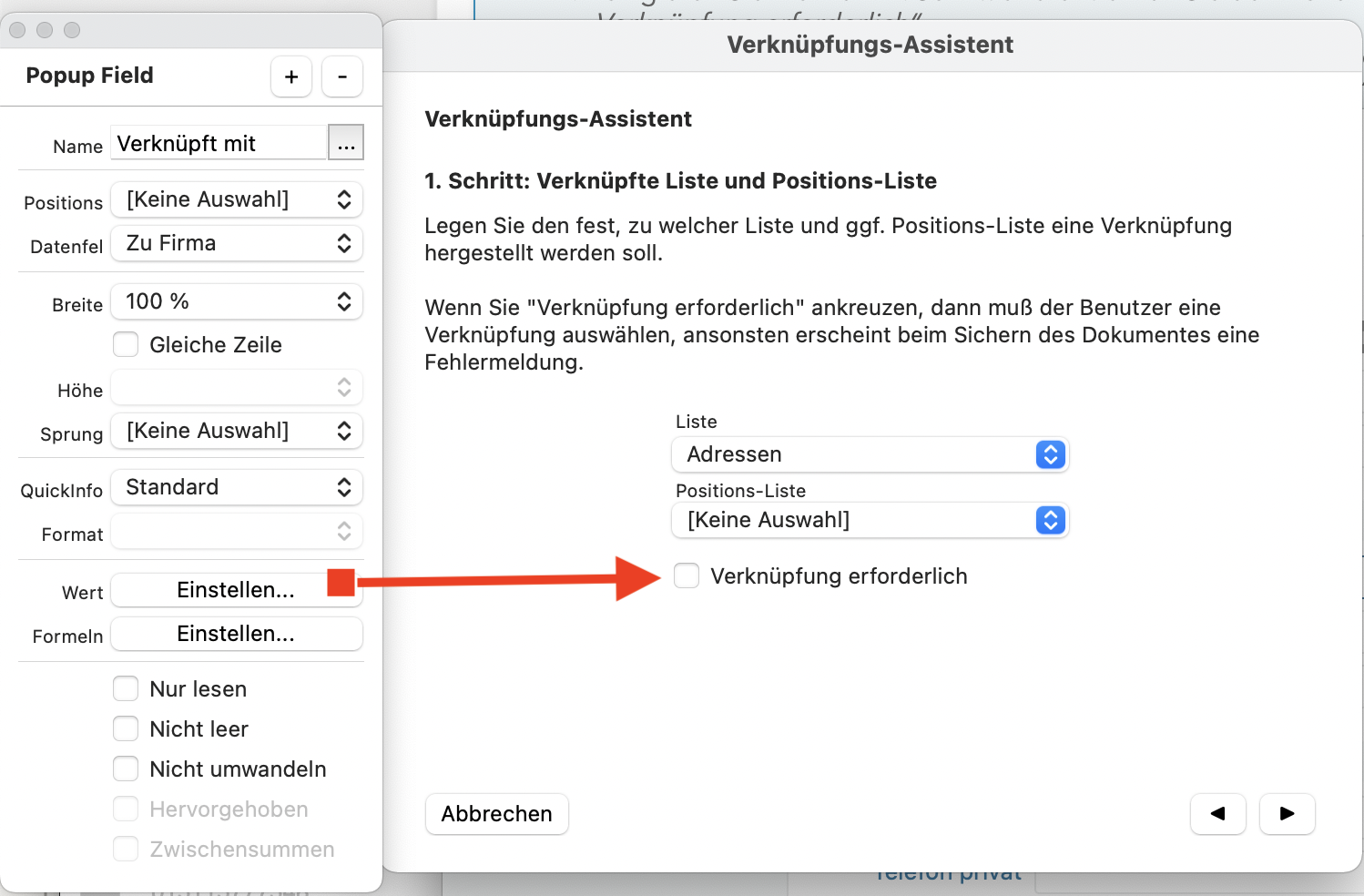
Task: Click into the Name text field
Action: click(219, 144)
